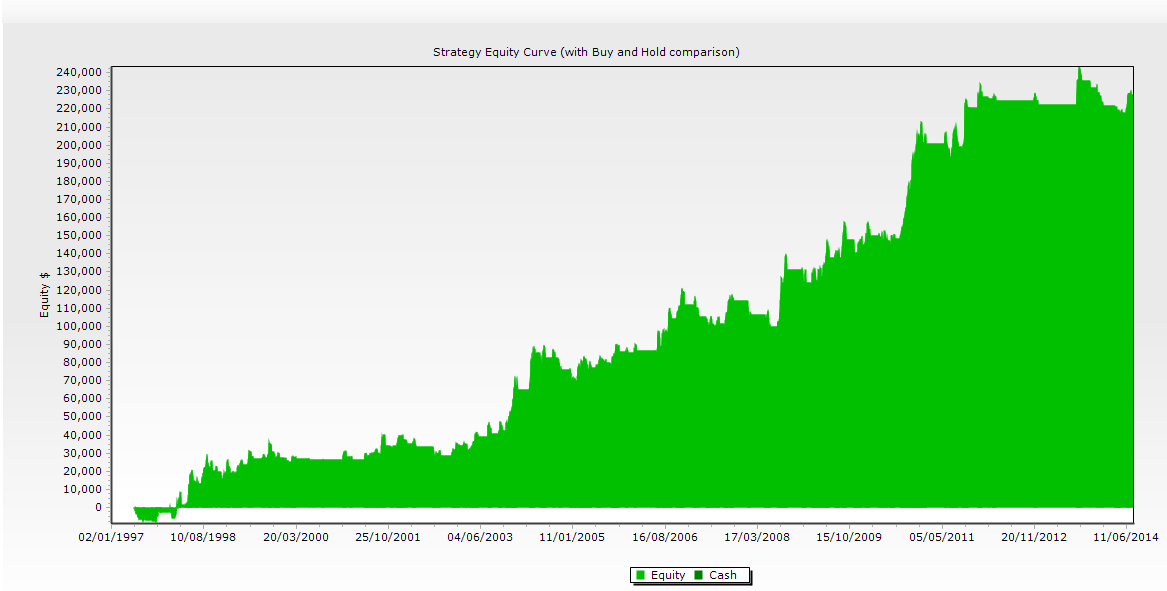
Task: Click the 0 y-axis label
Action: pyautogui.click(x=98, y=508)
